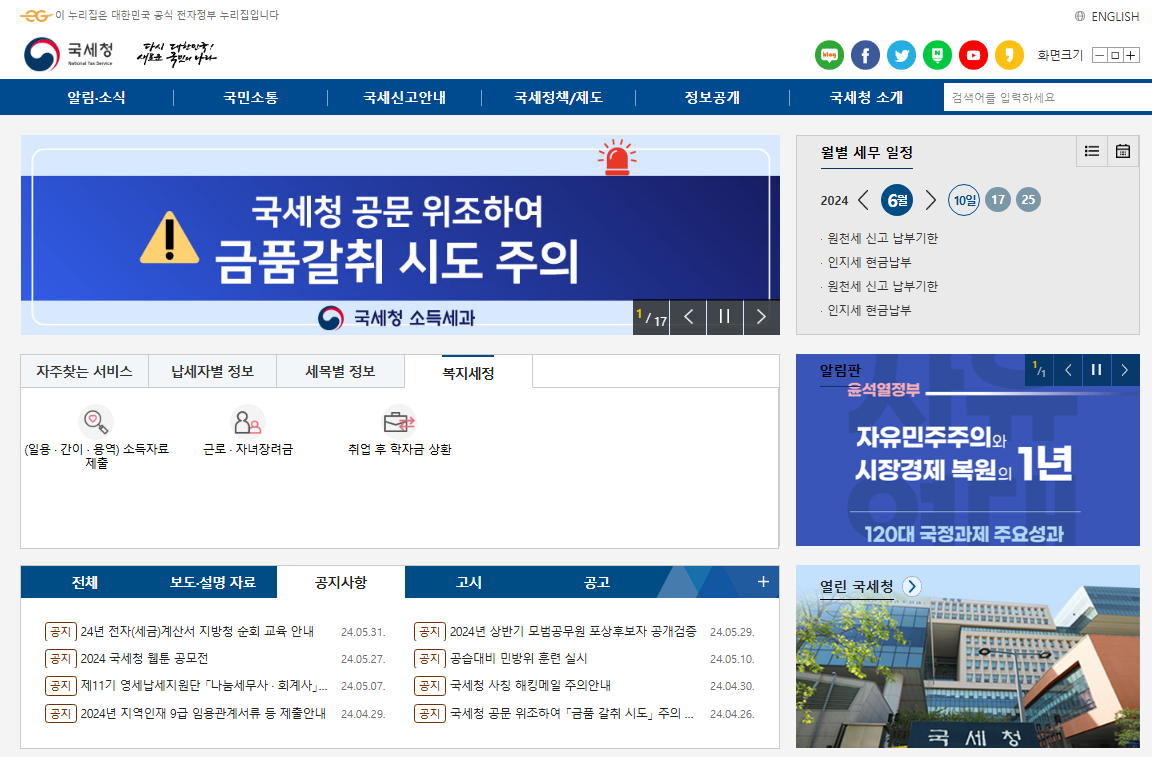Open the Twitter account icon

click(x=901, y=55)
